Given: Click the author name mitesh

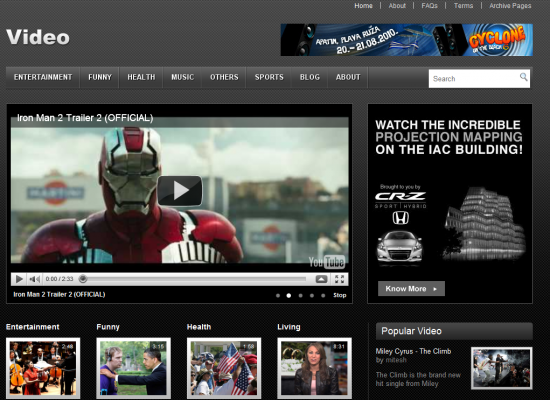Looking at the screenshot, I should (x=395, y=360).
